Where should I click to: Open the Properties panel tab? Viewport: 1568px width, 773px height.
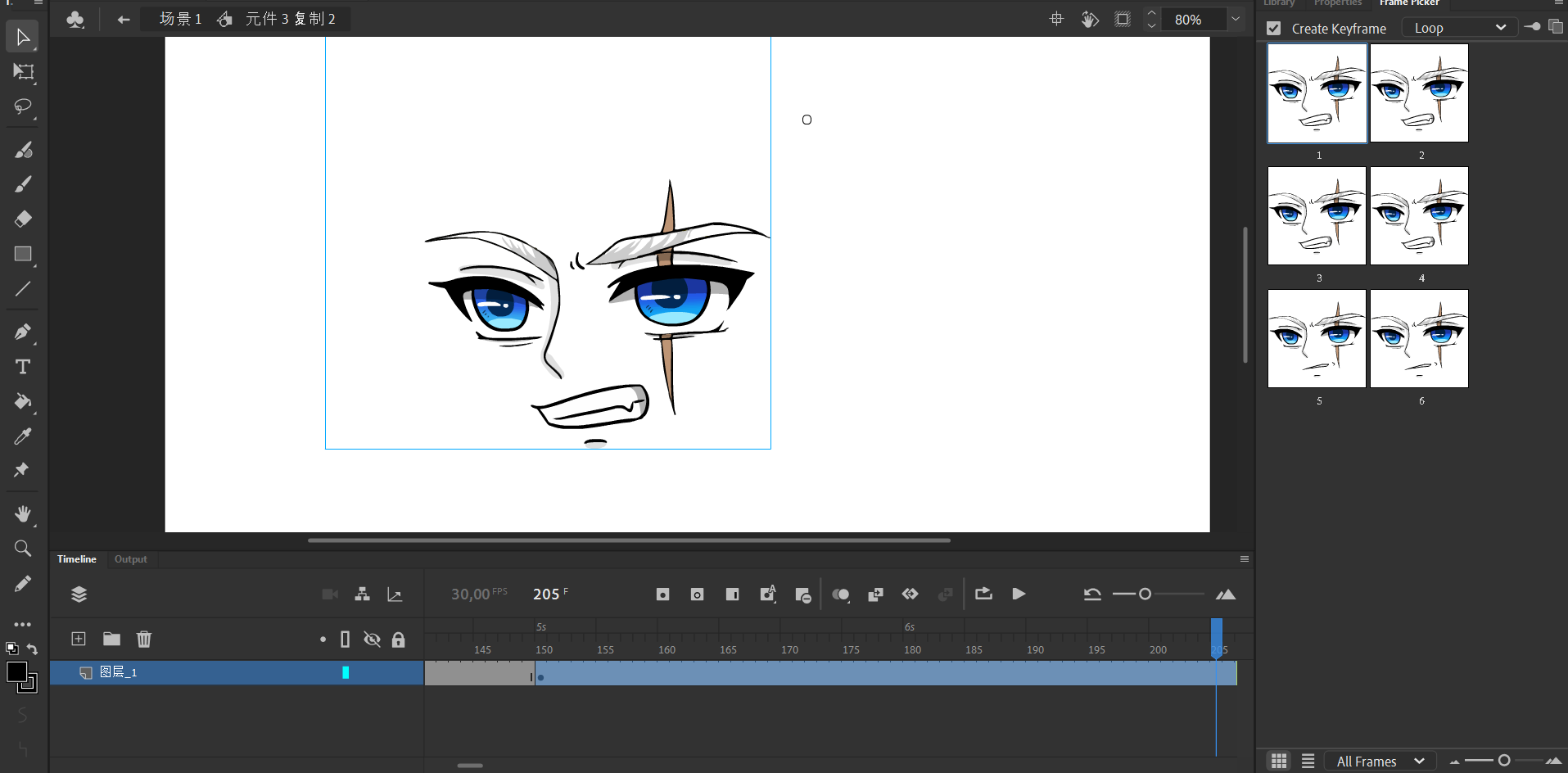pos(1338,3)
